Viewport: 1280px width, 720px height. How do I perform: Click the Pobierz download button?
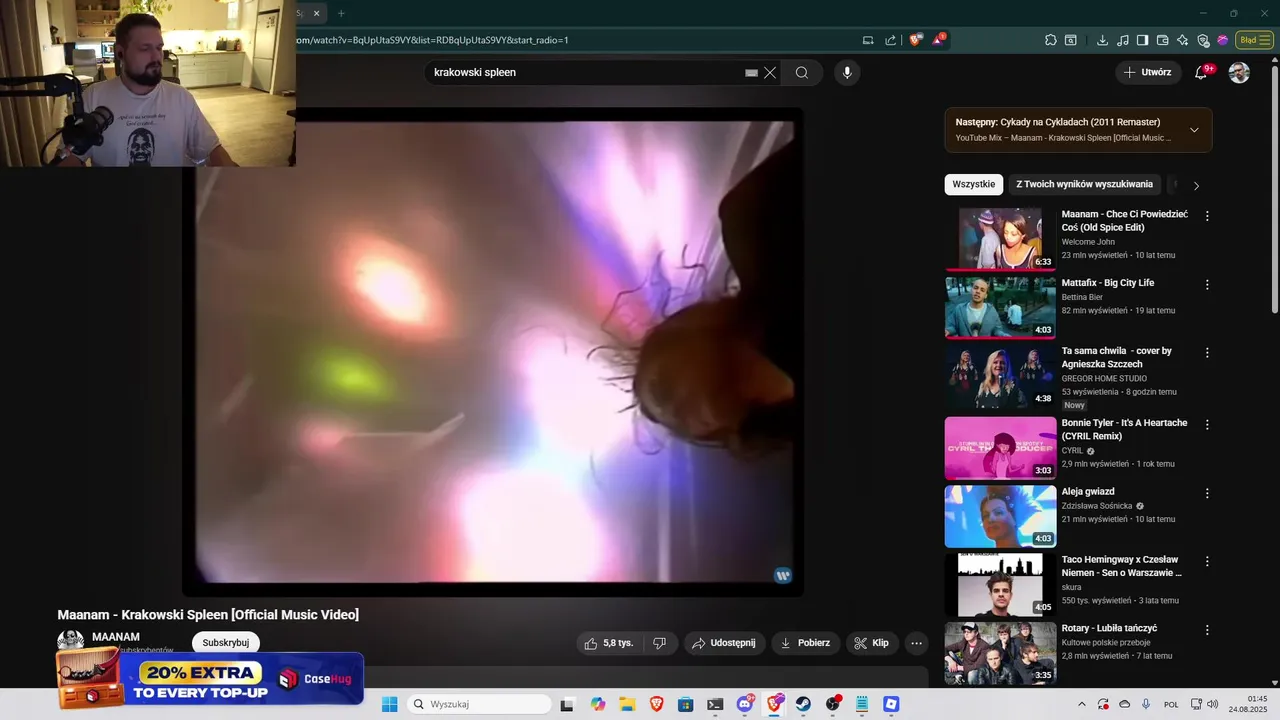click(805, 643)
